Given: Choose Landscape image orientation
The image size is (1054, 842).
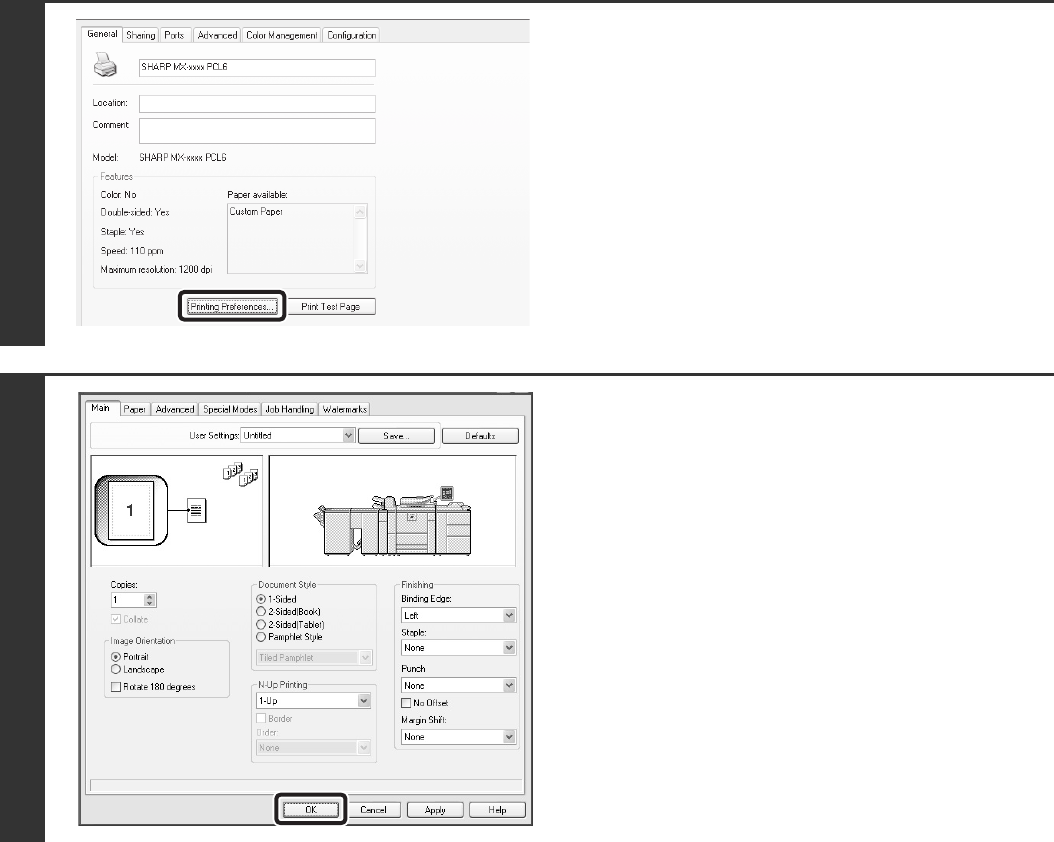Looking at the screenshot, I should pos(116,669).
